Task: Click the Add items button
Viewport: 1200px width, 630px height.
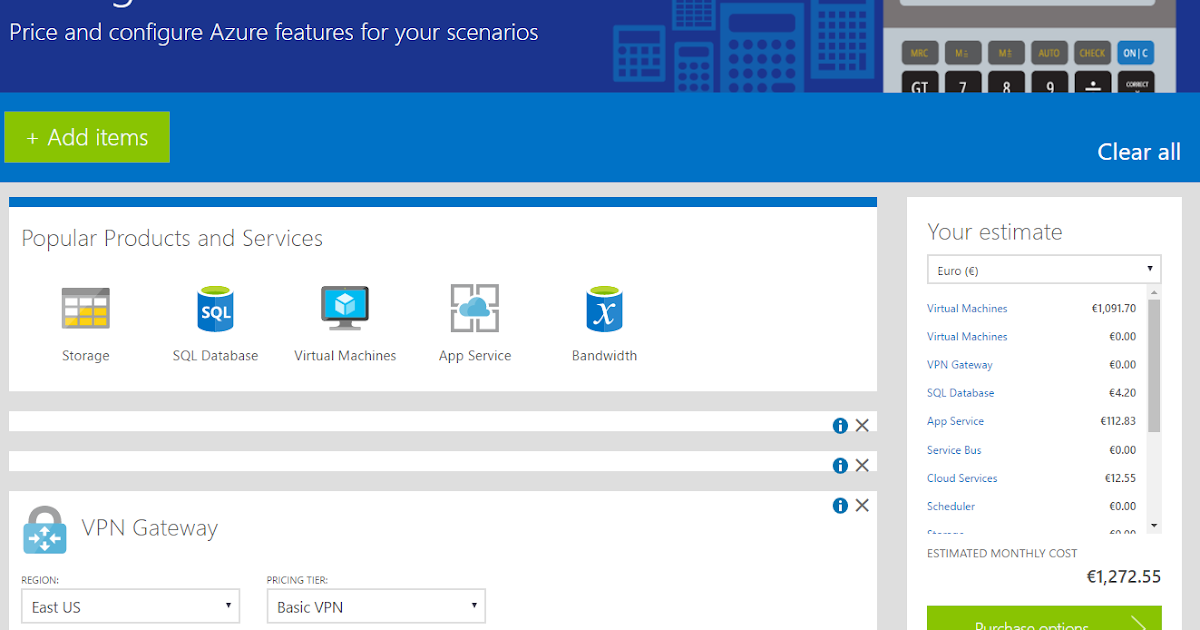Action: pos(87,137)
